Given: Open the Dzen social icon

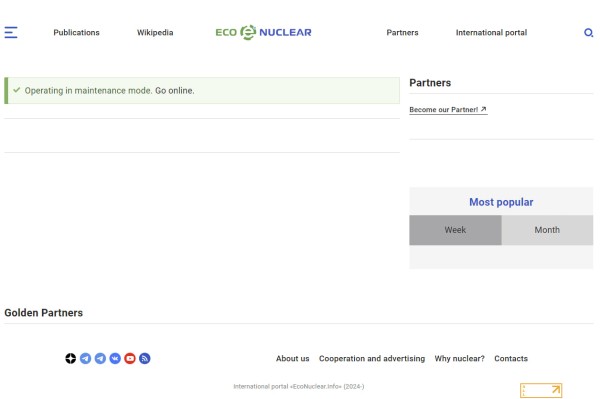Looking at the screenshot, I should tap(70, 358).
